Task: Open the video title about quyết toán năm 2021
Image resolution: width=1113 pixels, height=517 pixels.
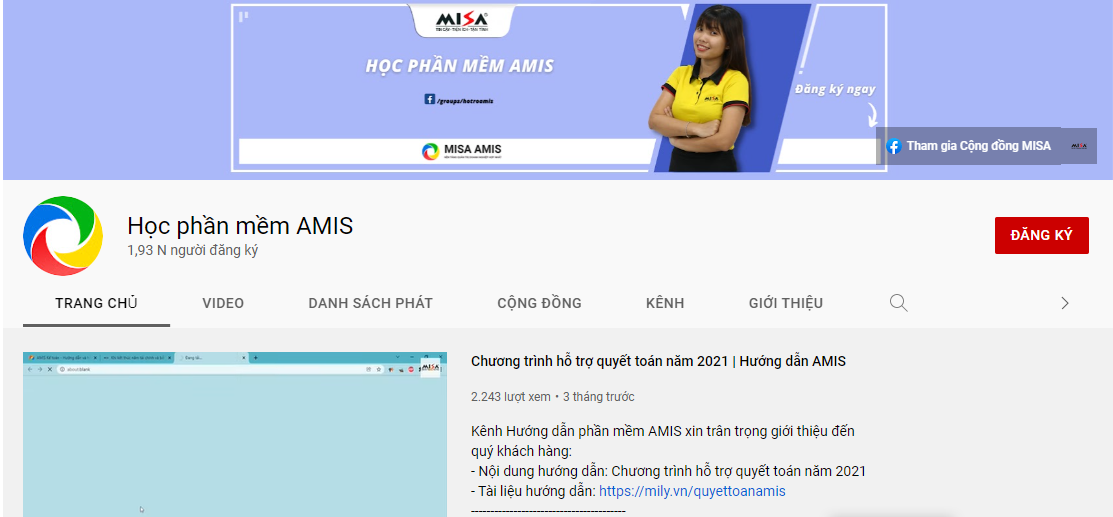Action: coord(658,361)
